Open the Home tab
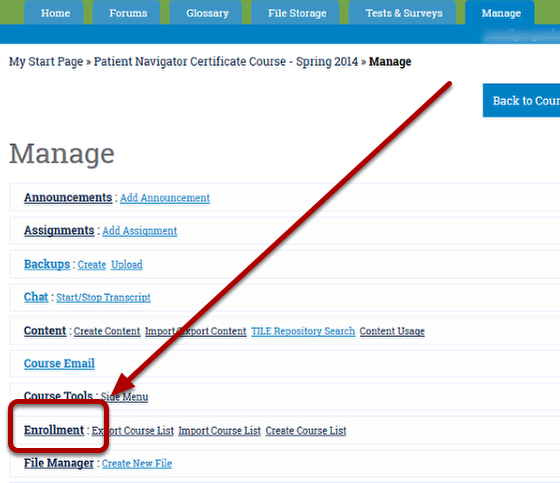Viewport: 560px width, 483px height. click(x=55, y=13)
